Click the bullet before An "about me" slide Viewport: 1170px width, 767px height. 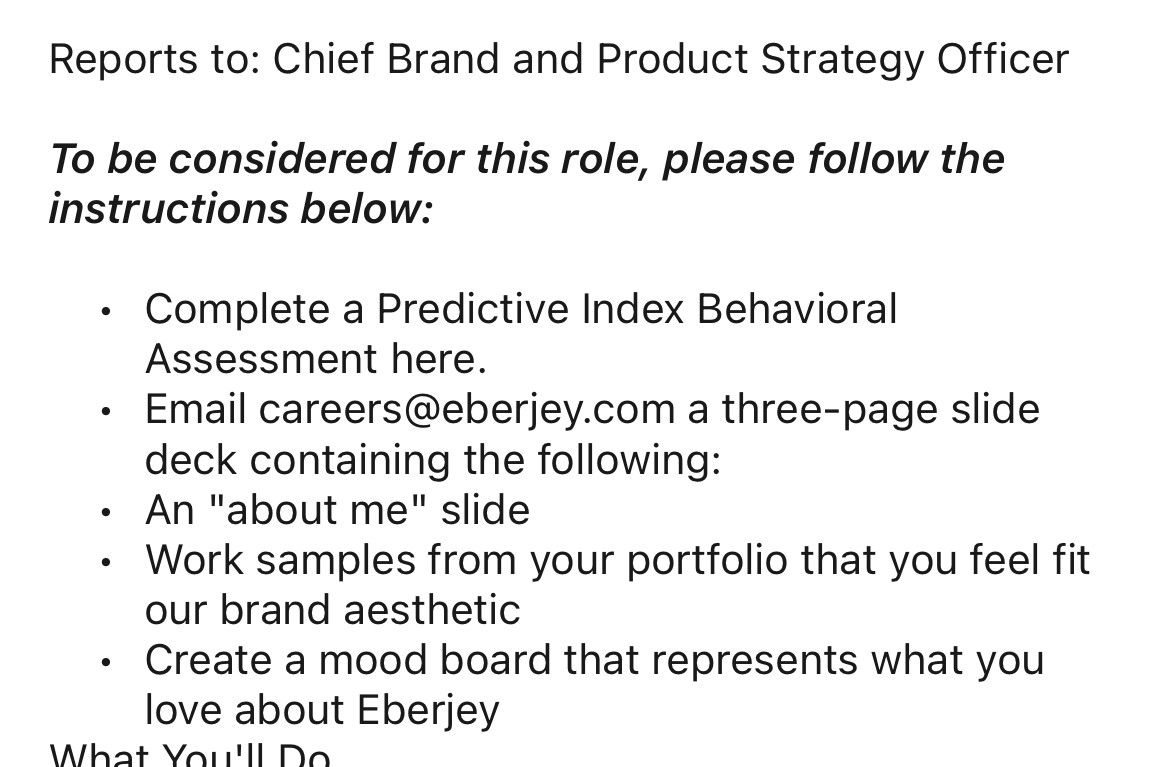click(107, 513)
